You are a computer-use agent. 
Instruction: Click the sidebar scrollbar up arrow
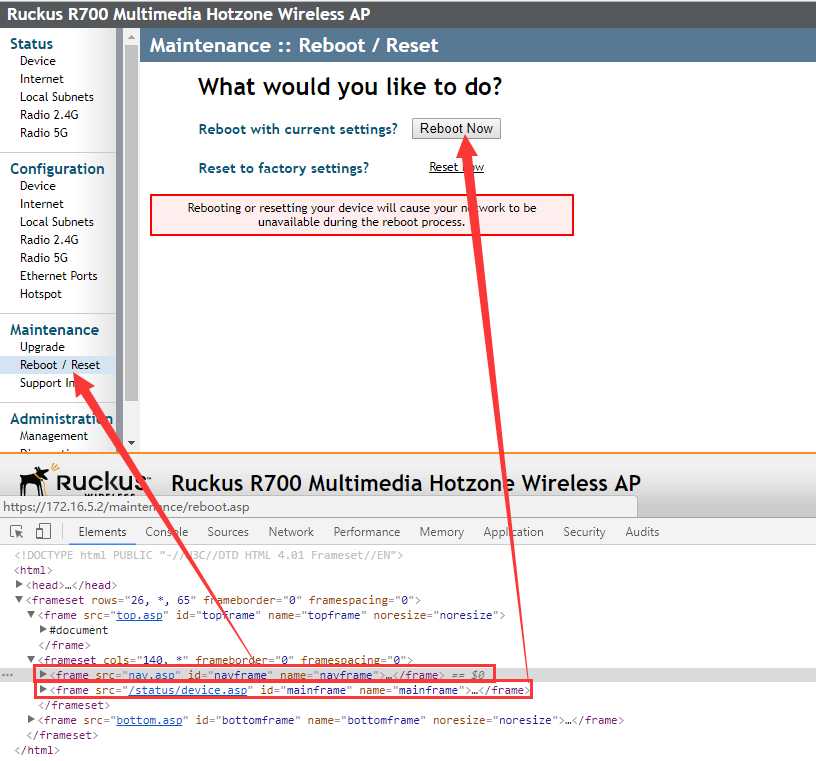132,37
